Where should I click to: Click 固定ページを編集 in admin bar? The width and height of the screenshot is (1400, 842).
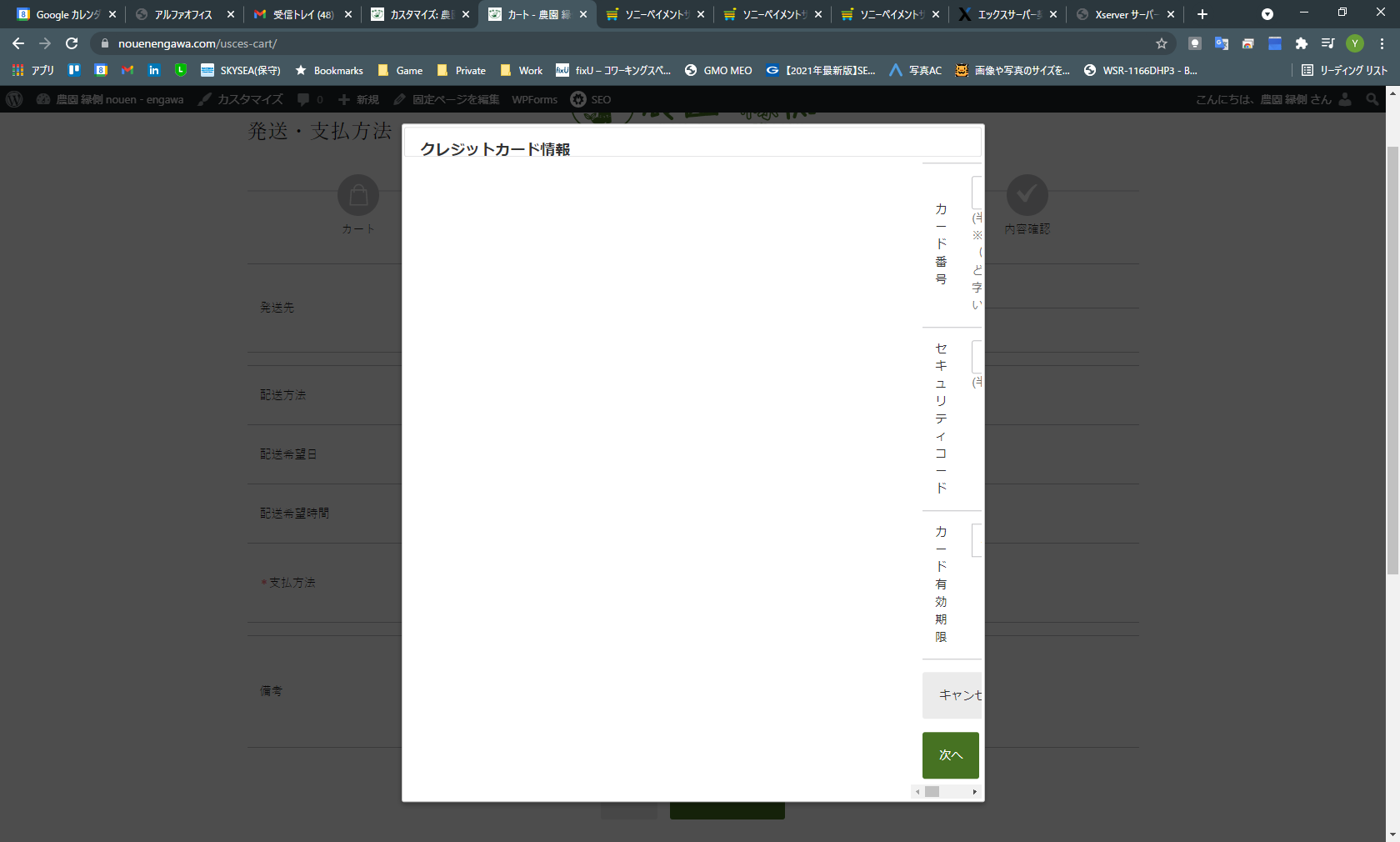[447, 99]
